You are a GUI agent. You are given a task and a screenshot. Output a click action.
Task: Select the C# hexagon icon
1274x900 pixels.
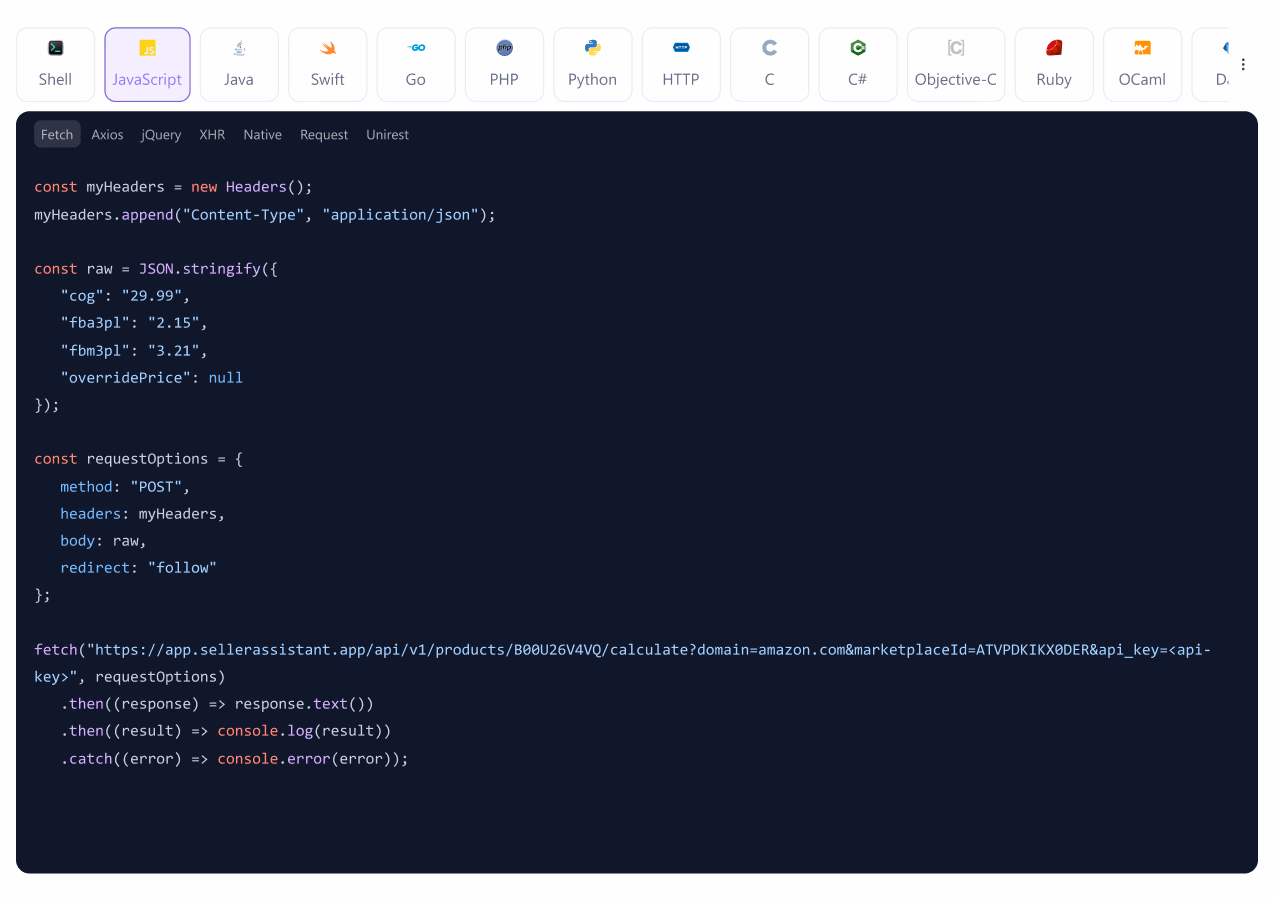coord(857,48)
